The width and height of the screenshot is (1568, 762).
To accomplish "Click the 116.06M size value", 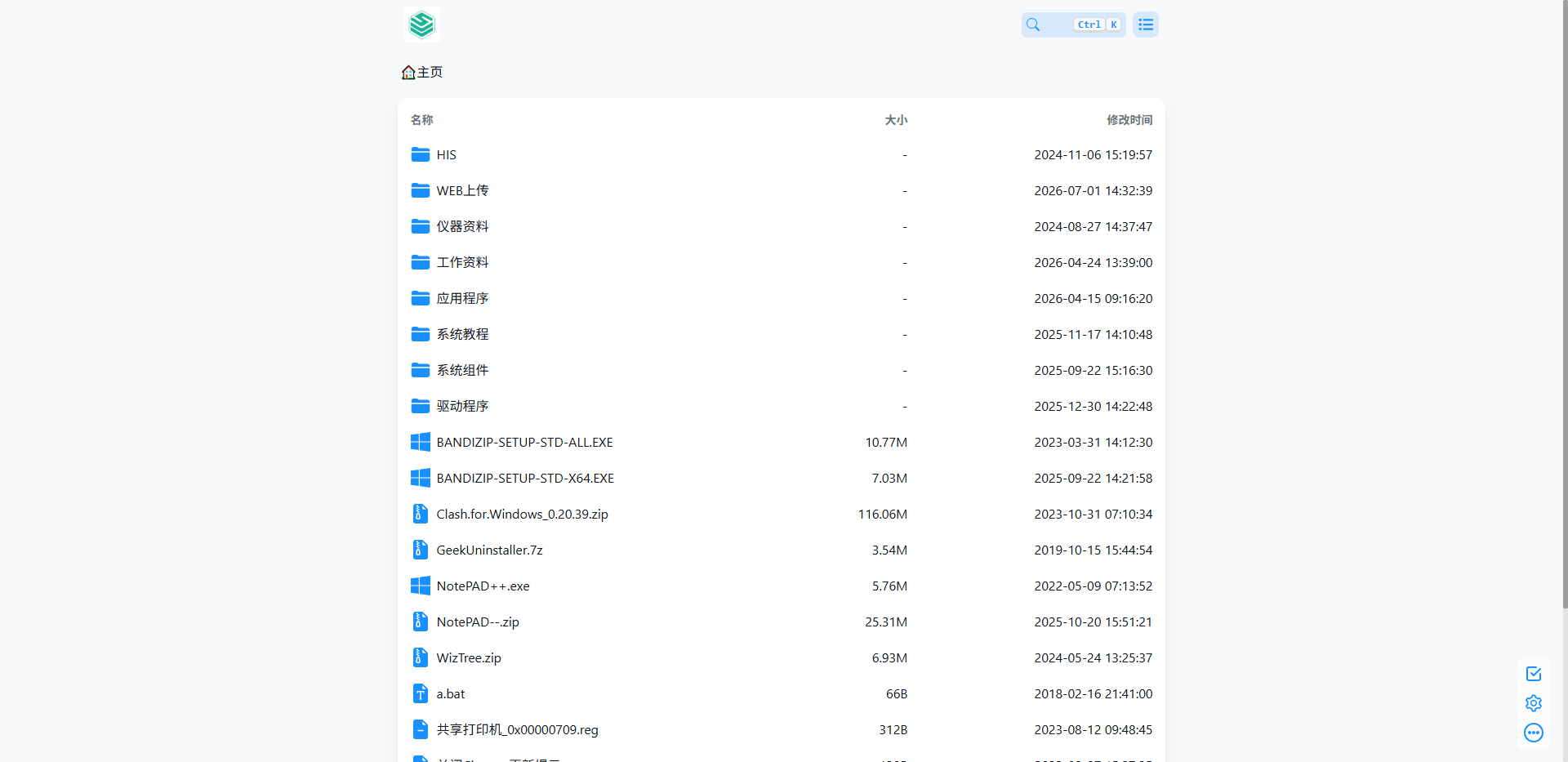I will (x=883, y=515).
